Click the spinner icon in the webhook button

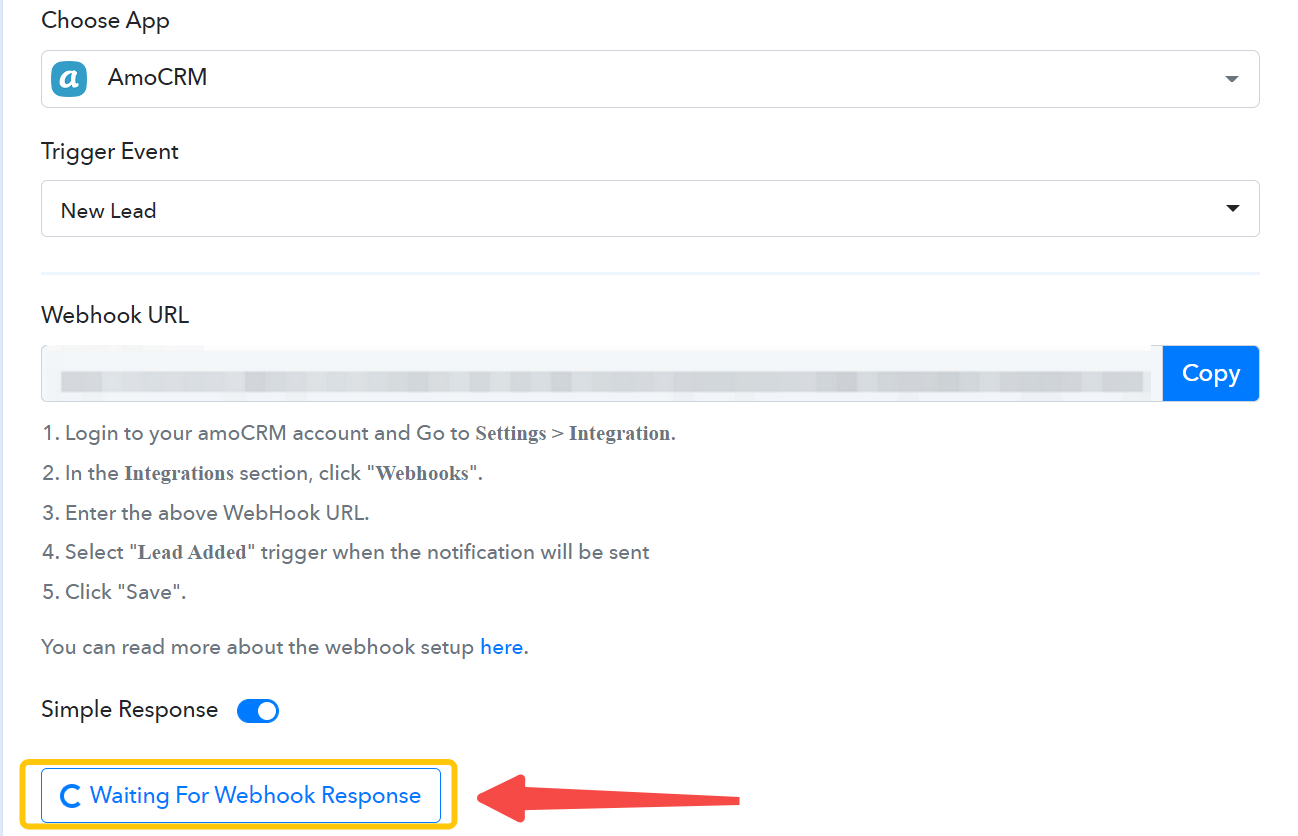point(70,796)
